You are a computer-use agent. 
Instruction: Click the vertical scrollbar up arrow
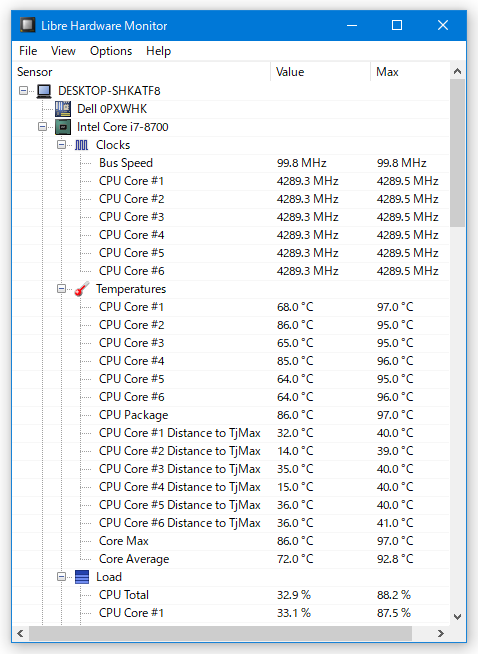coord(458,71)
